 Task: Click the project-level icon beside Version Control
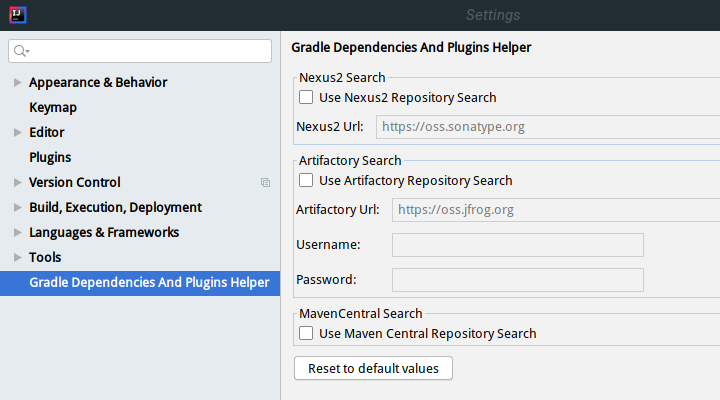tap(265, 182)
